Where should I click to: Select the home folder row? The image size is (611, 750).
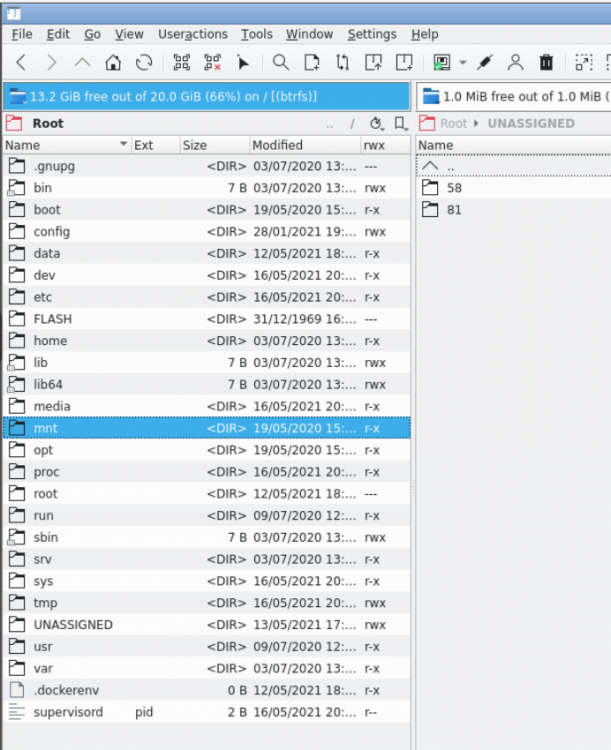[207, 341]
